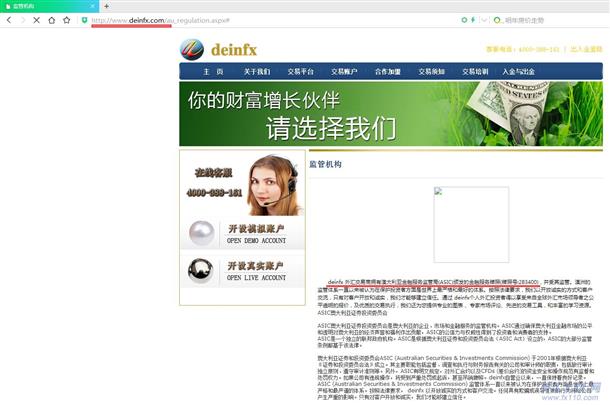Select the 监管机构 browser tab
This screenshot has width=610, height=405.
(49, 6)
